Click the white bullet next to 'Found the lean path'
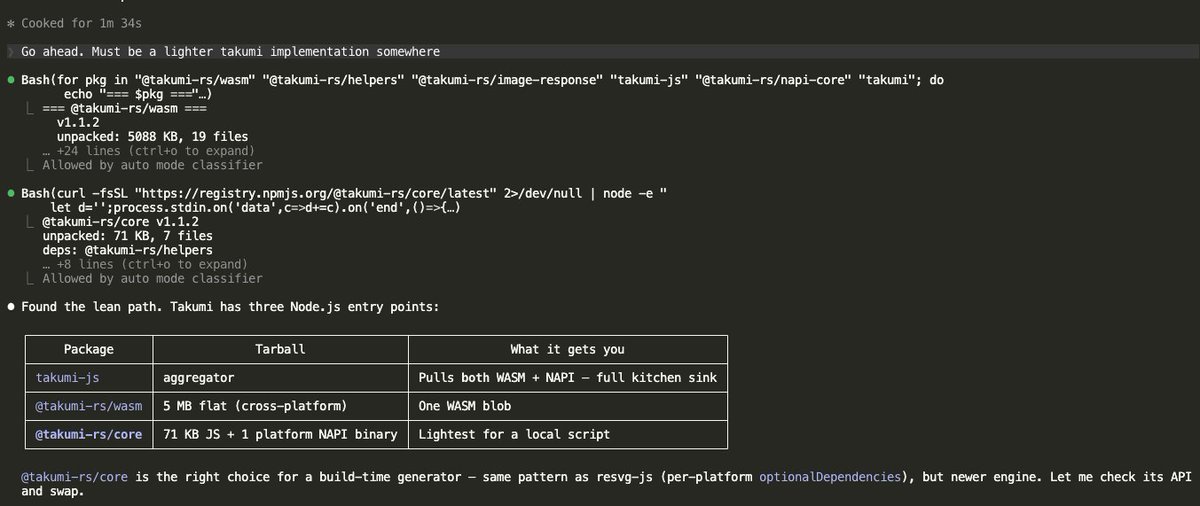Screen dimensions: 1200x506 [10, 306]
